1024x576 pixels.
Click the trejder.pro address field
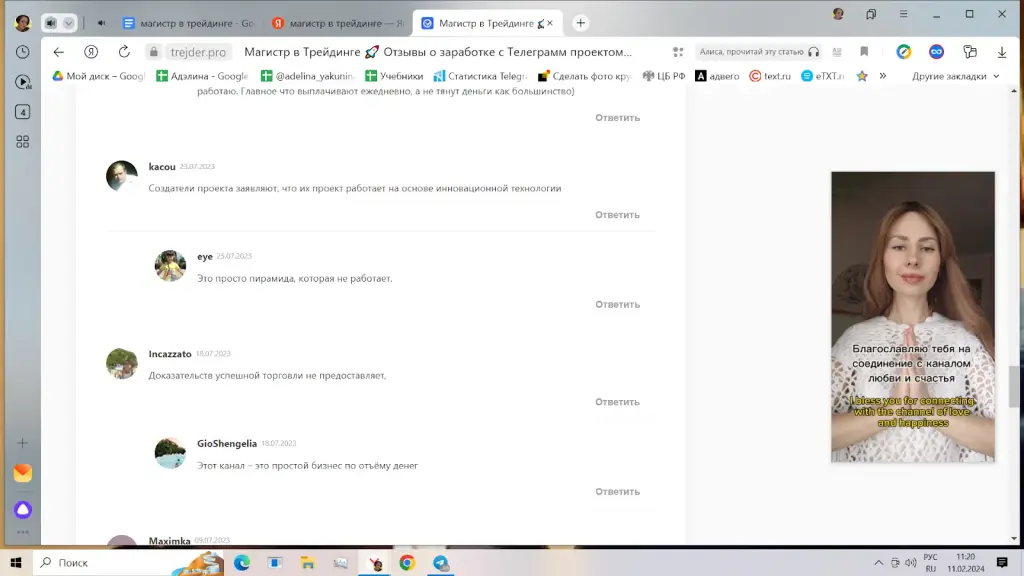tap(198, 52)
